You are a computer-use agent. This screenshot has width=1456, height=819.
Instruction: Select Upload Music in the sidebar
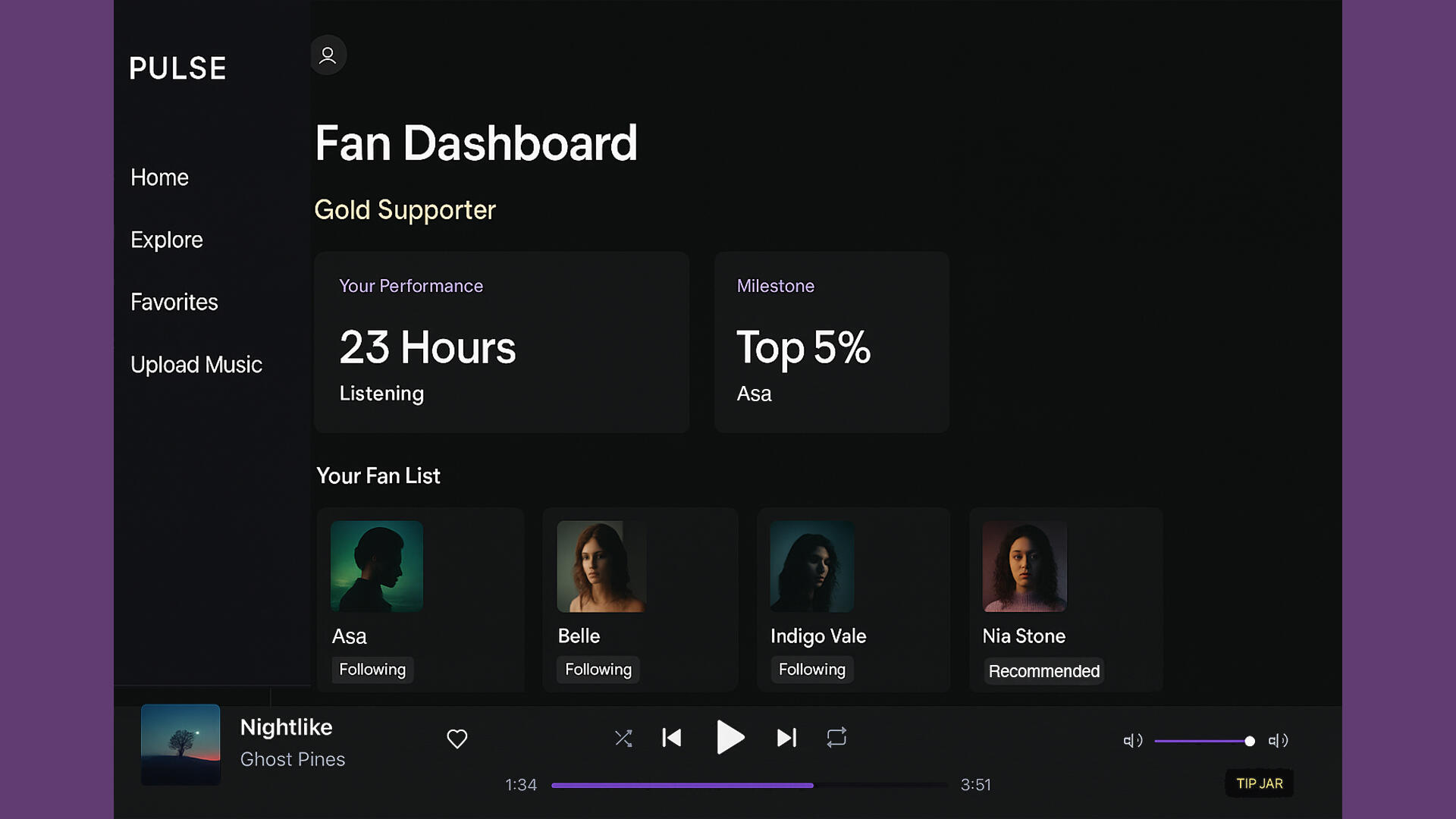click(196, 365)
